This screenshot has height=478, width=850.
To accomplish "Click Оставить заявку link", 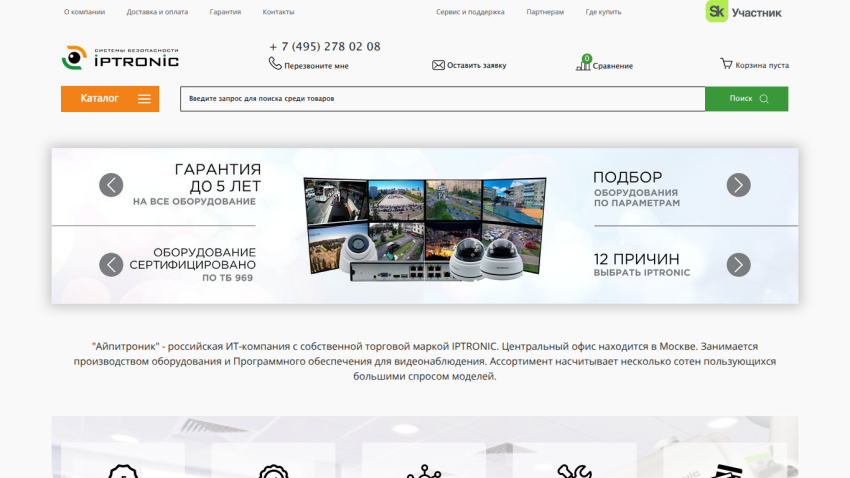I will click(x=476, y=66).
